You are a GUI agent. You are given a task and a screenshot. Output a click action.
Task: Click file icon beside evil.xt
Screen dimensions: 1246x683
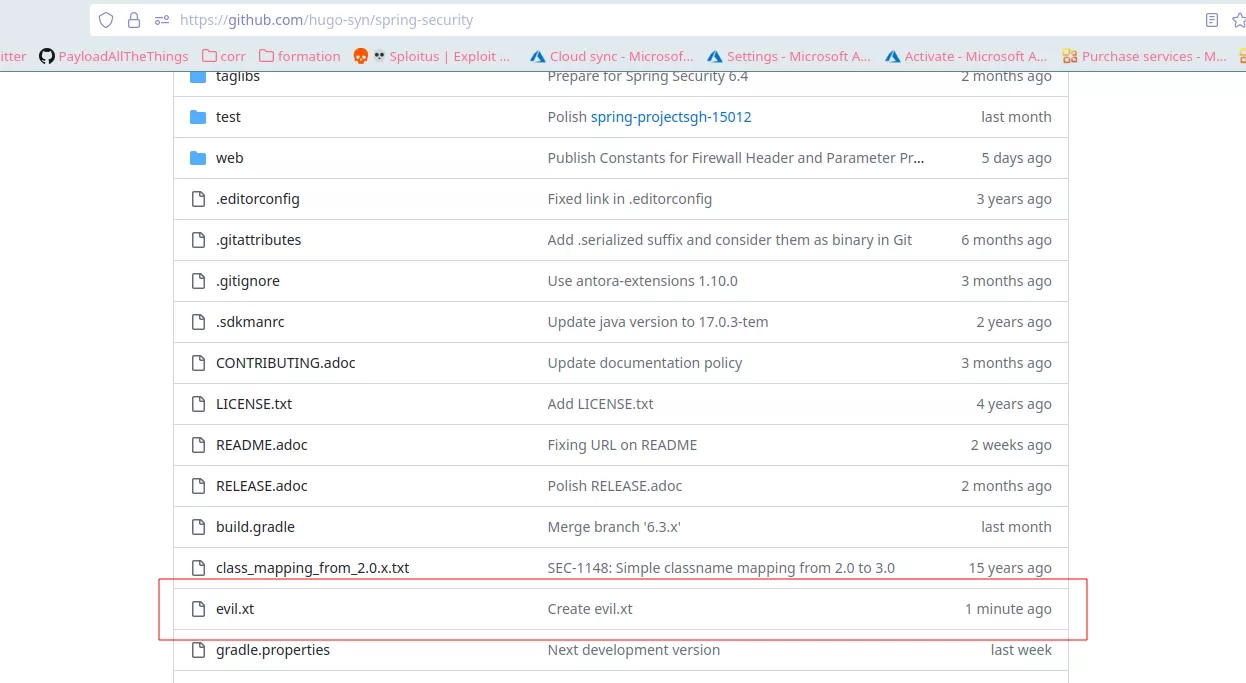(x=198, y=609)
